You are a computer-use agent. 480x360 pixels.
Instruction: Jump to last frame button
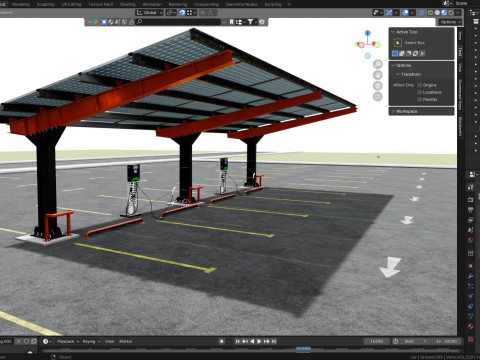point(274,342)
